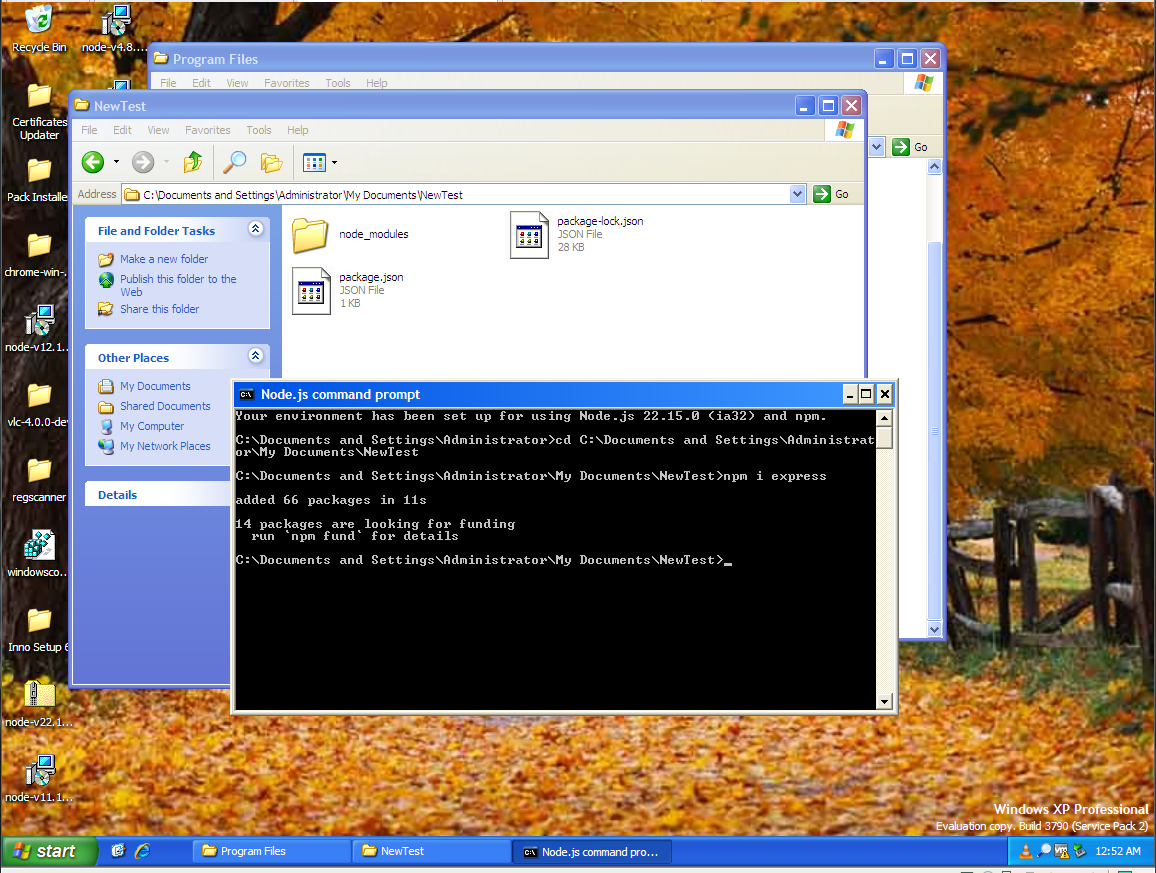This screenshot has height=873, width=1156.
Task: Open the File menu in NewTest
Action: click(x=89, y=130)
